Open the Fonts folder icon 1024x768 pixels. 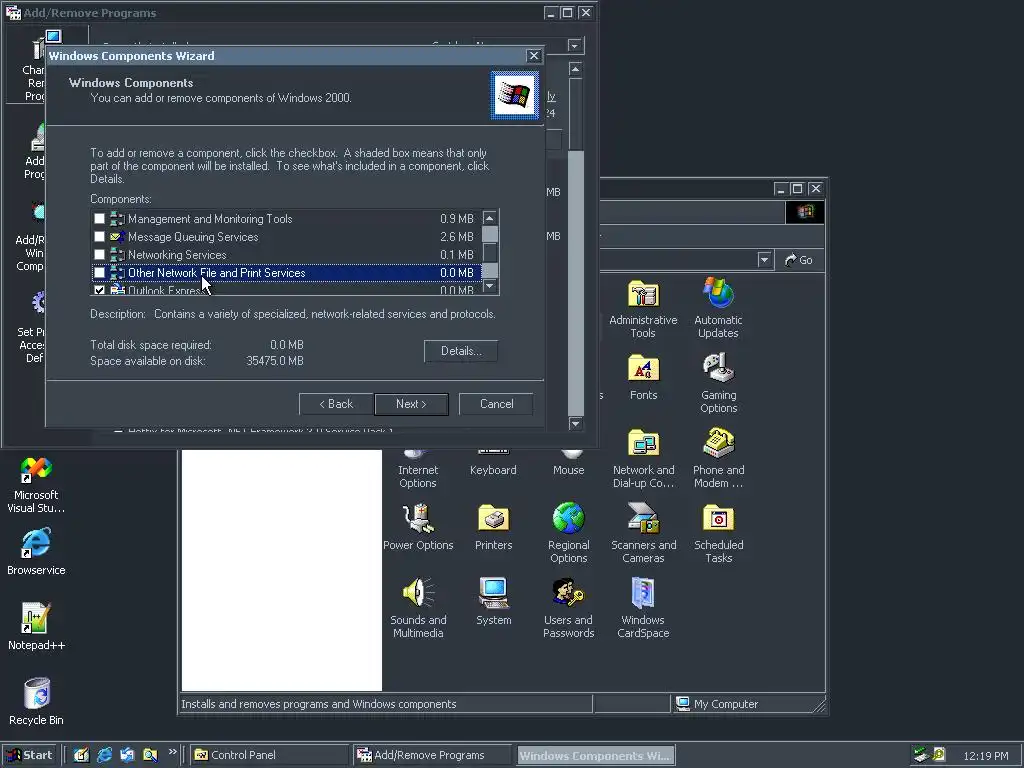click(643, 377)
